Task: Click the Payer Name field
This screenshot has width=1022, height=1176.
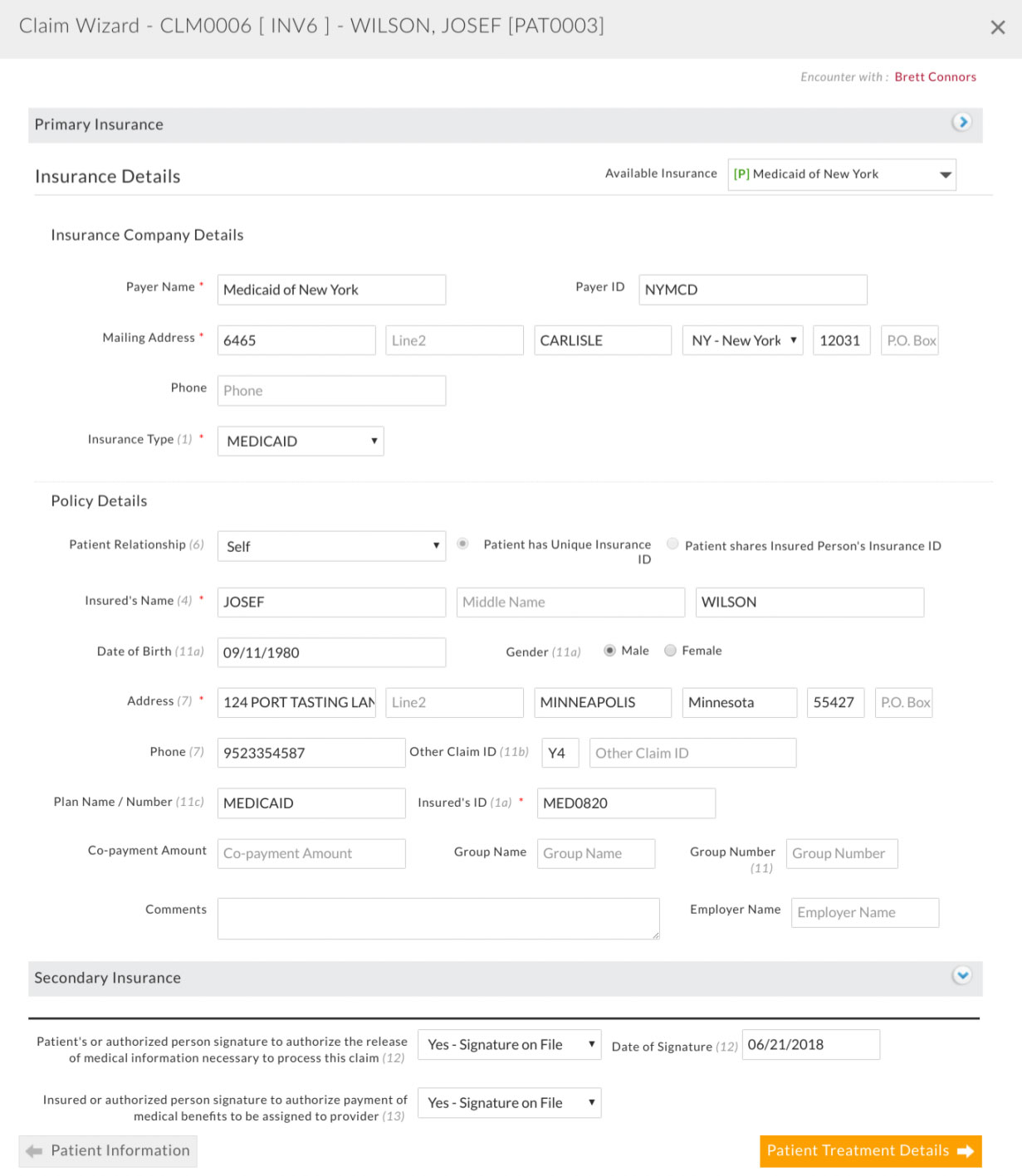Action: tap(331, 290)
